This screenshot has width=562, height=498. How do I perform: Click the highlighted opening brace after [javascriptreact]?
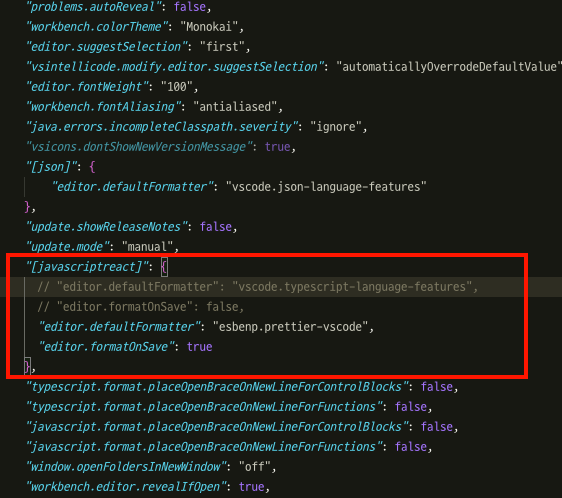pyautogui.click(x=164, y=267)
